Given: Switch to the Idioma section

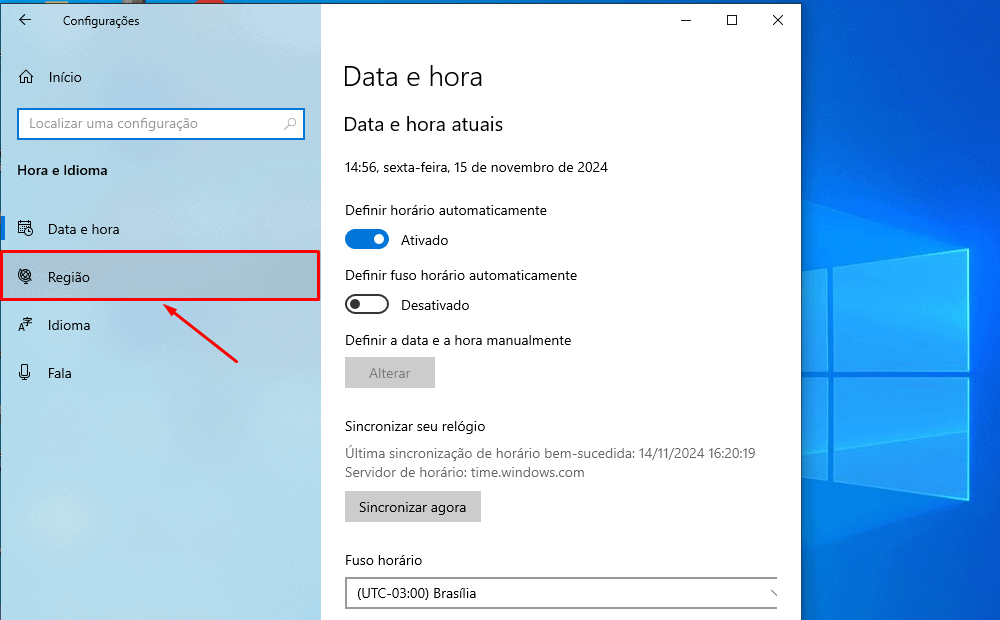Looking at the screenshot, I should click(69, 325).
